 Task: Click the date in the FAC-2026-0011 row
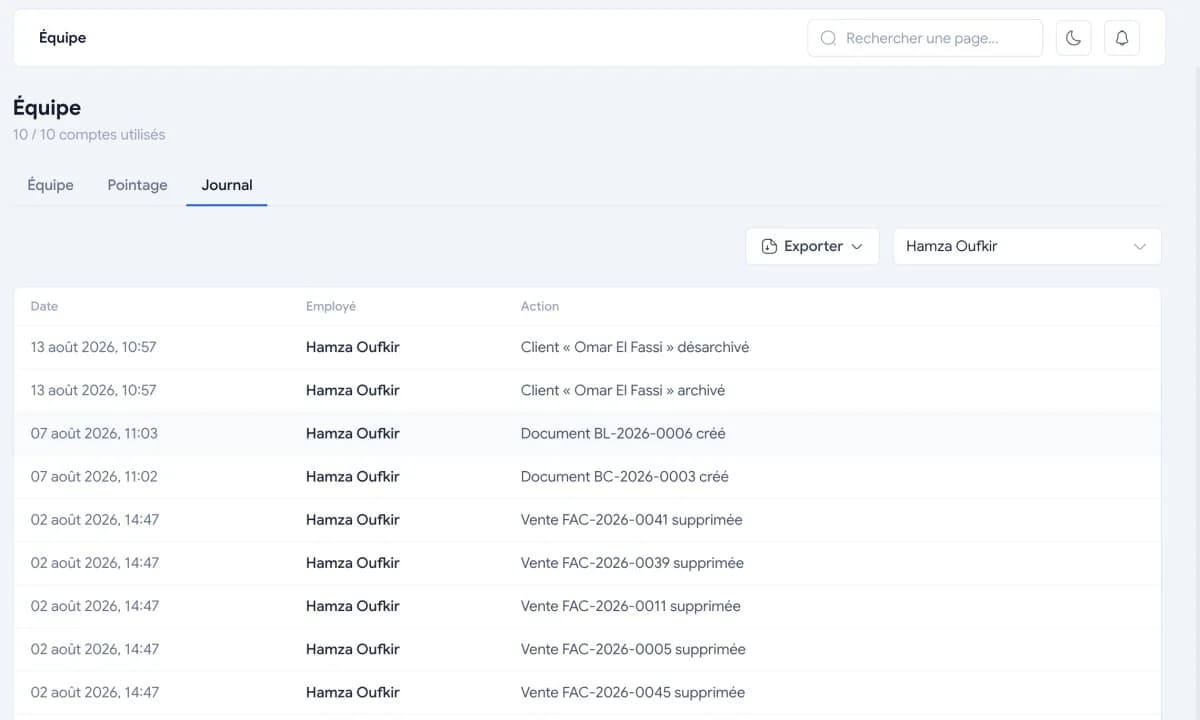tap(95, 605)
